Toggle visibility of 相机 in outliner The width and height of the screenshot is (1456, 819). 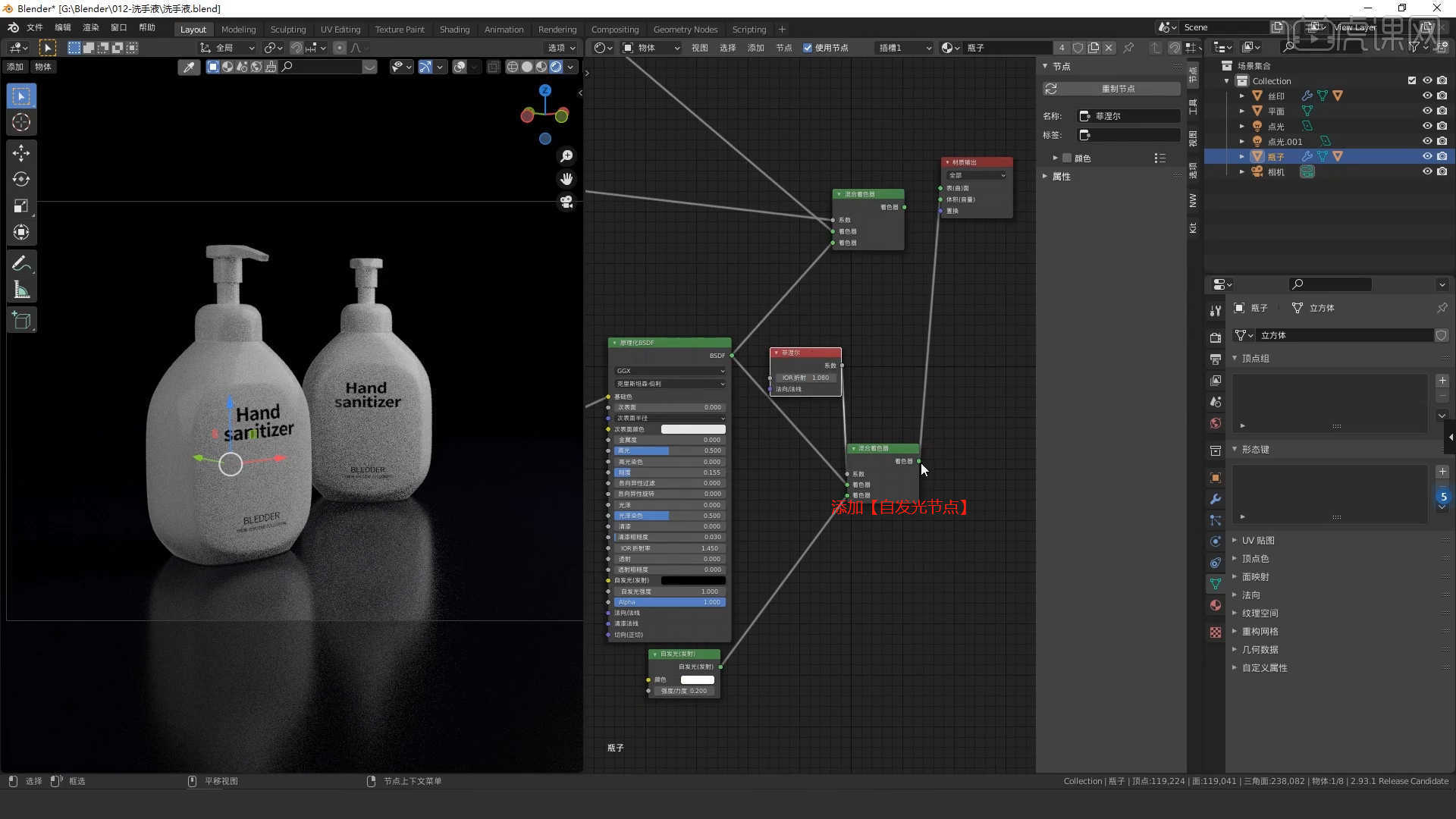click(x=1426, y=172)
